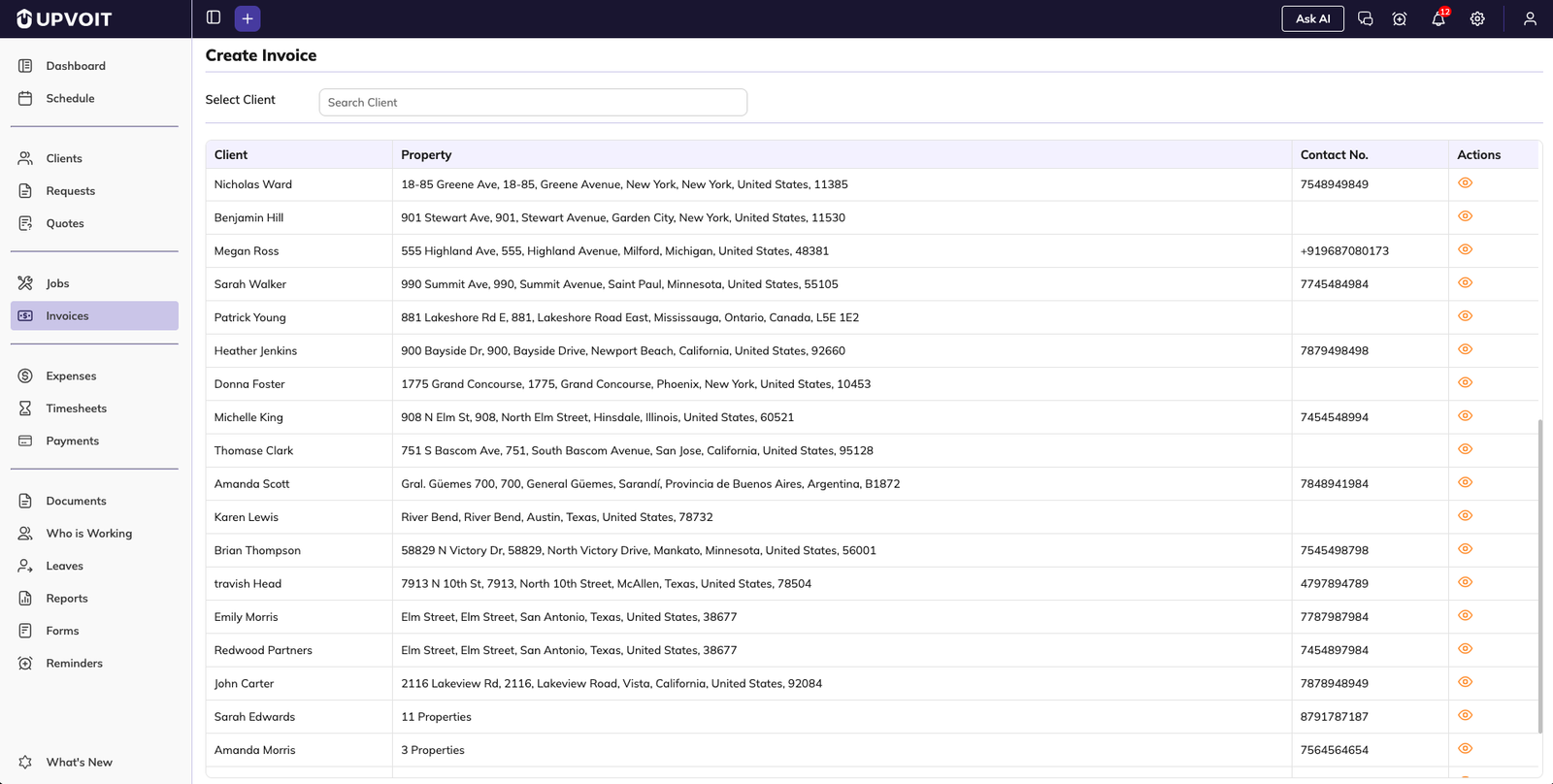Select Invoices in sidebar
This screenshot has height=784, width=1553.
pyautogui.click(x=94, y=315)
